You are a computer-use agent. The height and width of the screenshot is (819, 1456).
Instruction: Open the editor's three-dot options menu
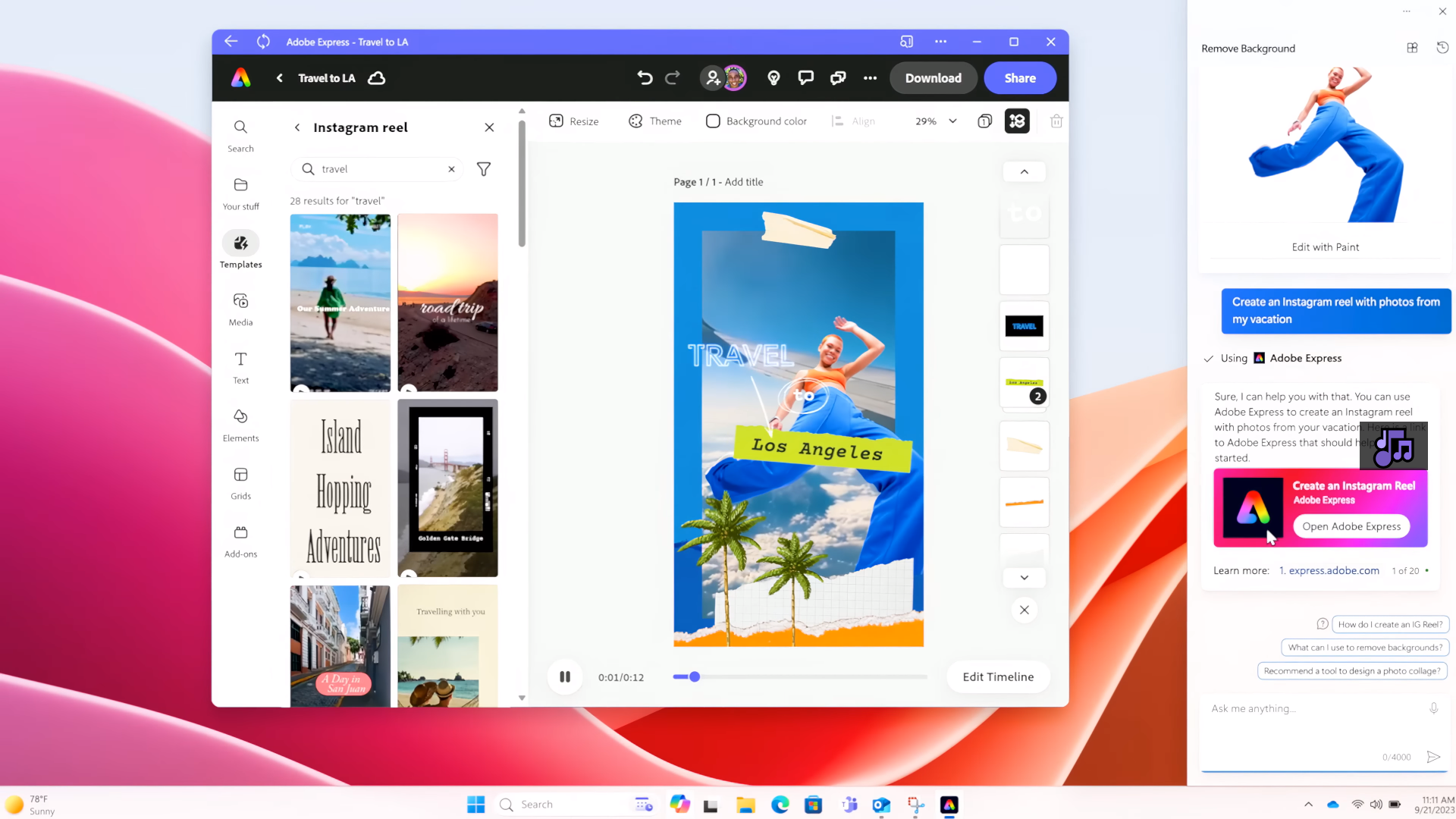(869, 77)
